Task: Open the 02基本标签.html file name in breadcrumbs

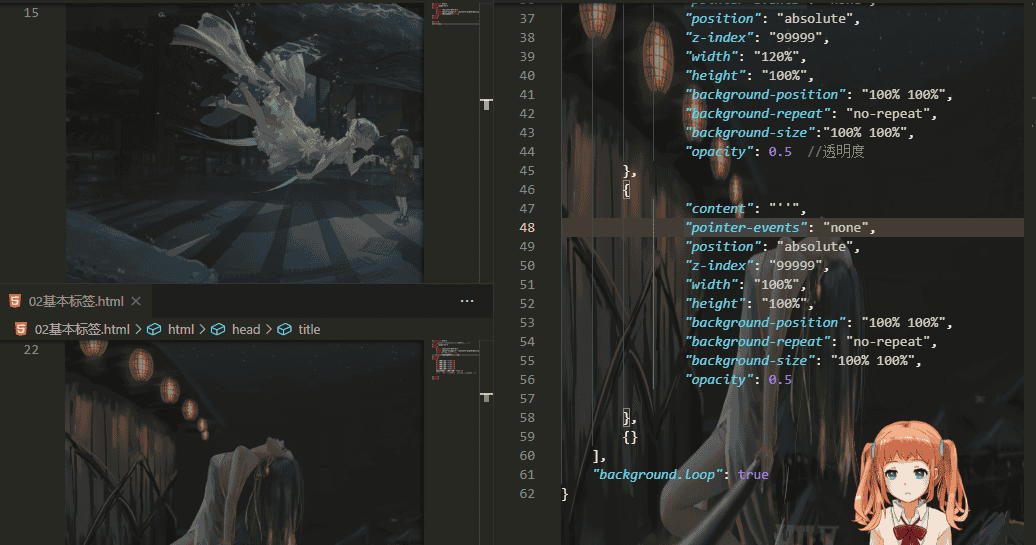Action: coord(82,329)
